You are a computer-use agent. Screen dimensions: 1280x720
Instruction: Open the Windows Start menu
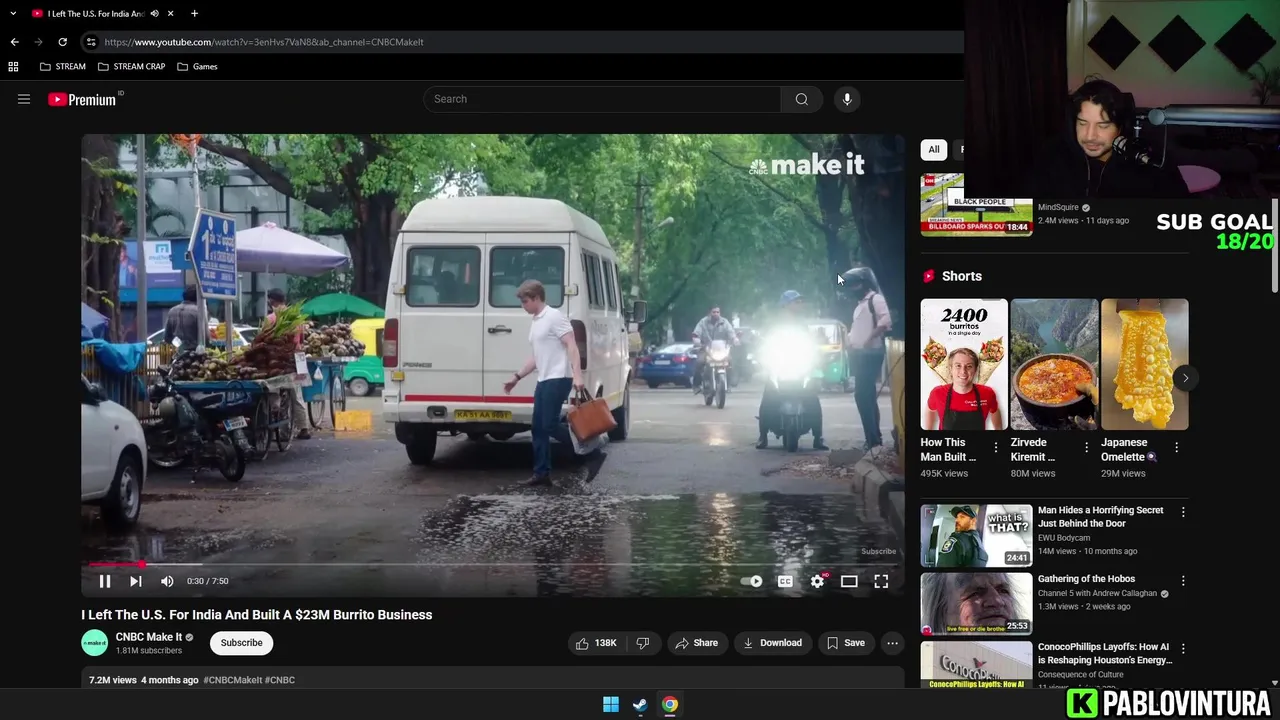pos(611,705)
